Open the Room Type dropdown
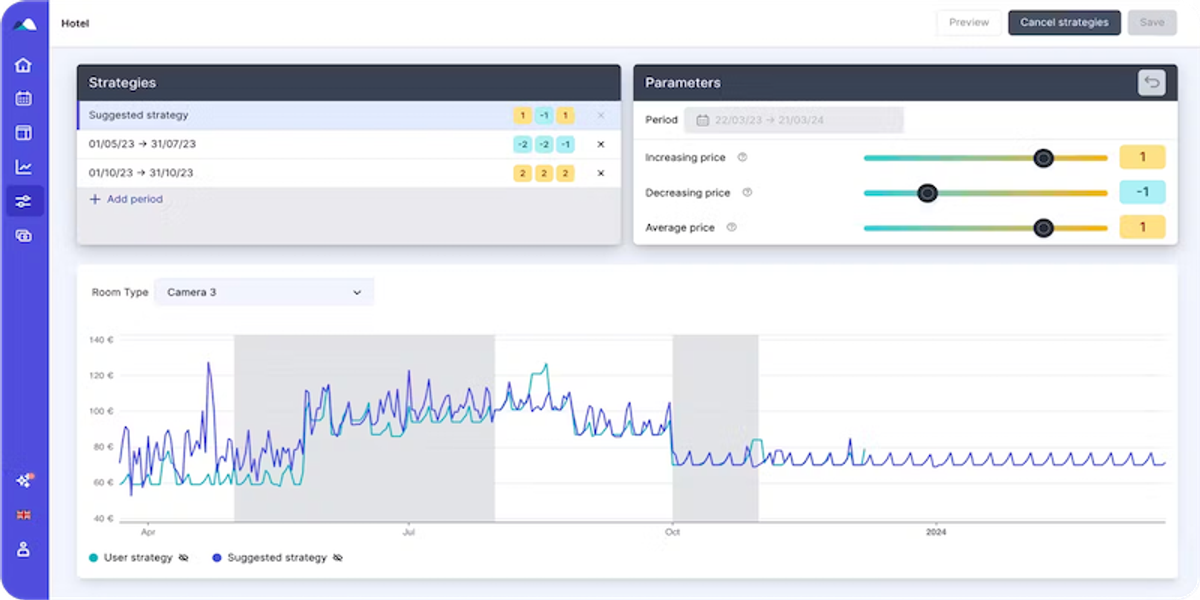 click(264, 292)
